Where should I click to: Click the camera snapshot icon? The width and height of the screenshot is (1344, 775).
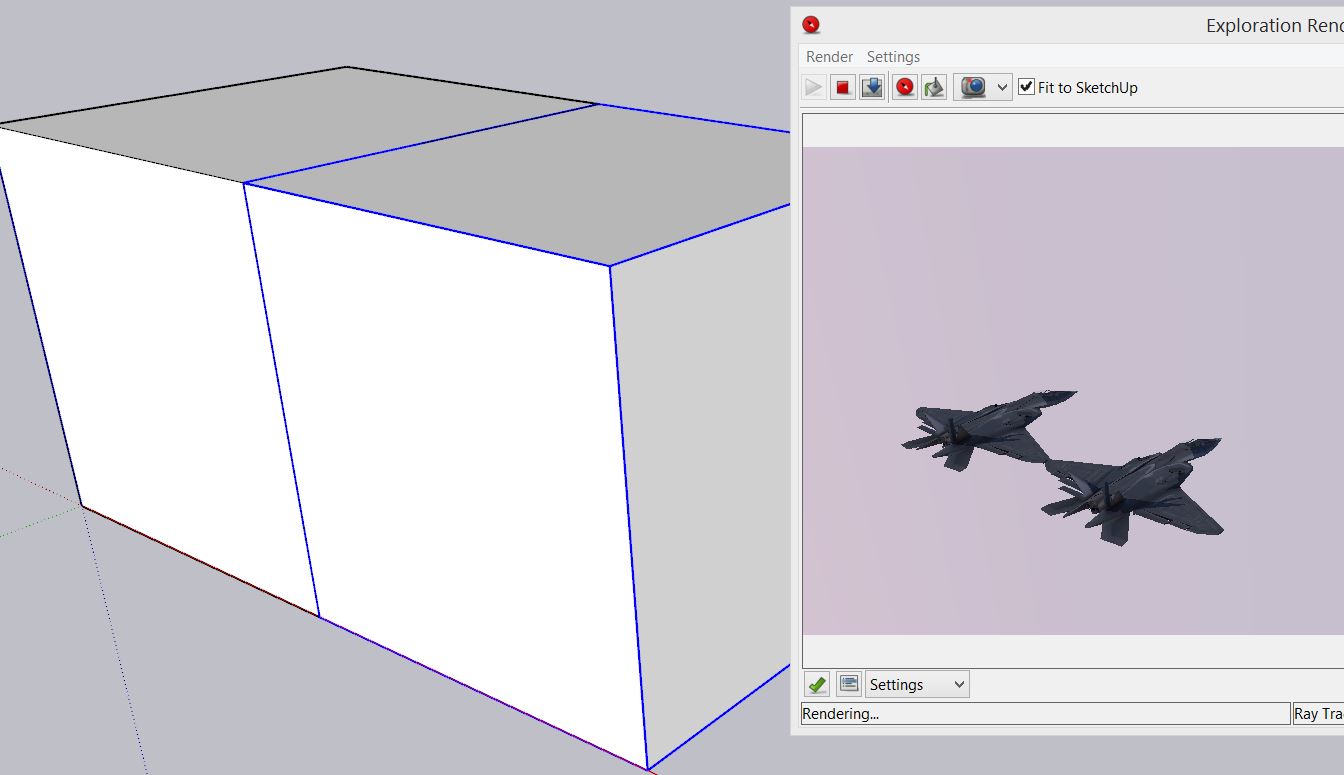coord(973,87)
